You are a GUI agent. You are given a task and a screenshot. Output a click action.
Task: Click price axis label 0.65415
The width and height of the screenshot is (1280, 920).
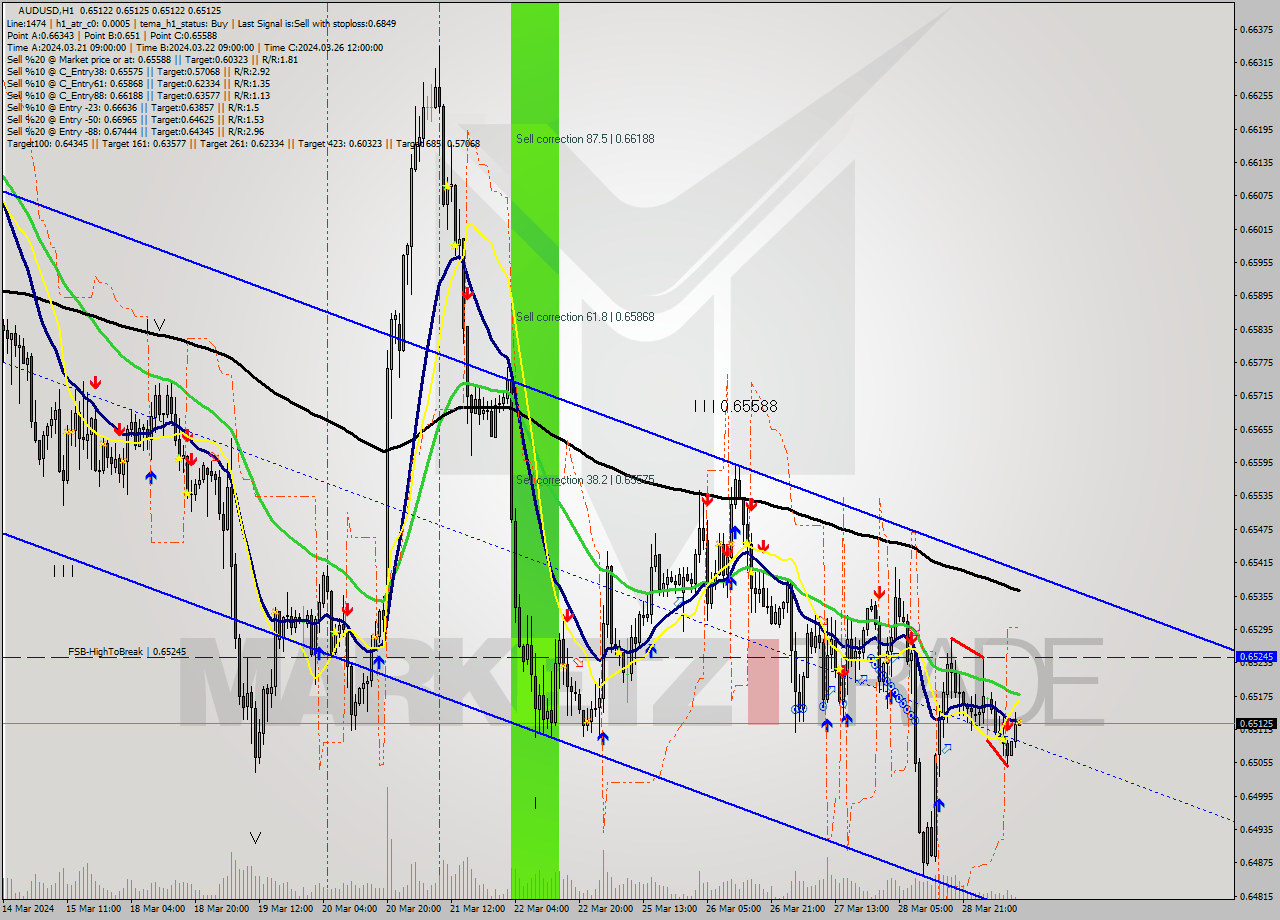pyautogui.click(x=1255, y=562)
